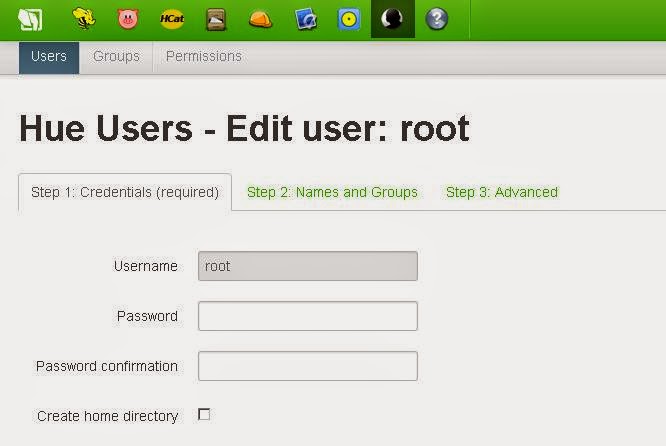Launch the Pig editor icon

(x=128, y=19)
